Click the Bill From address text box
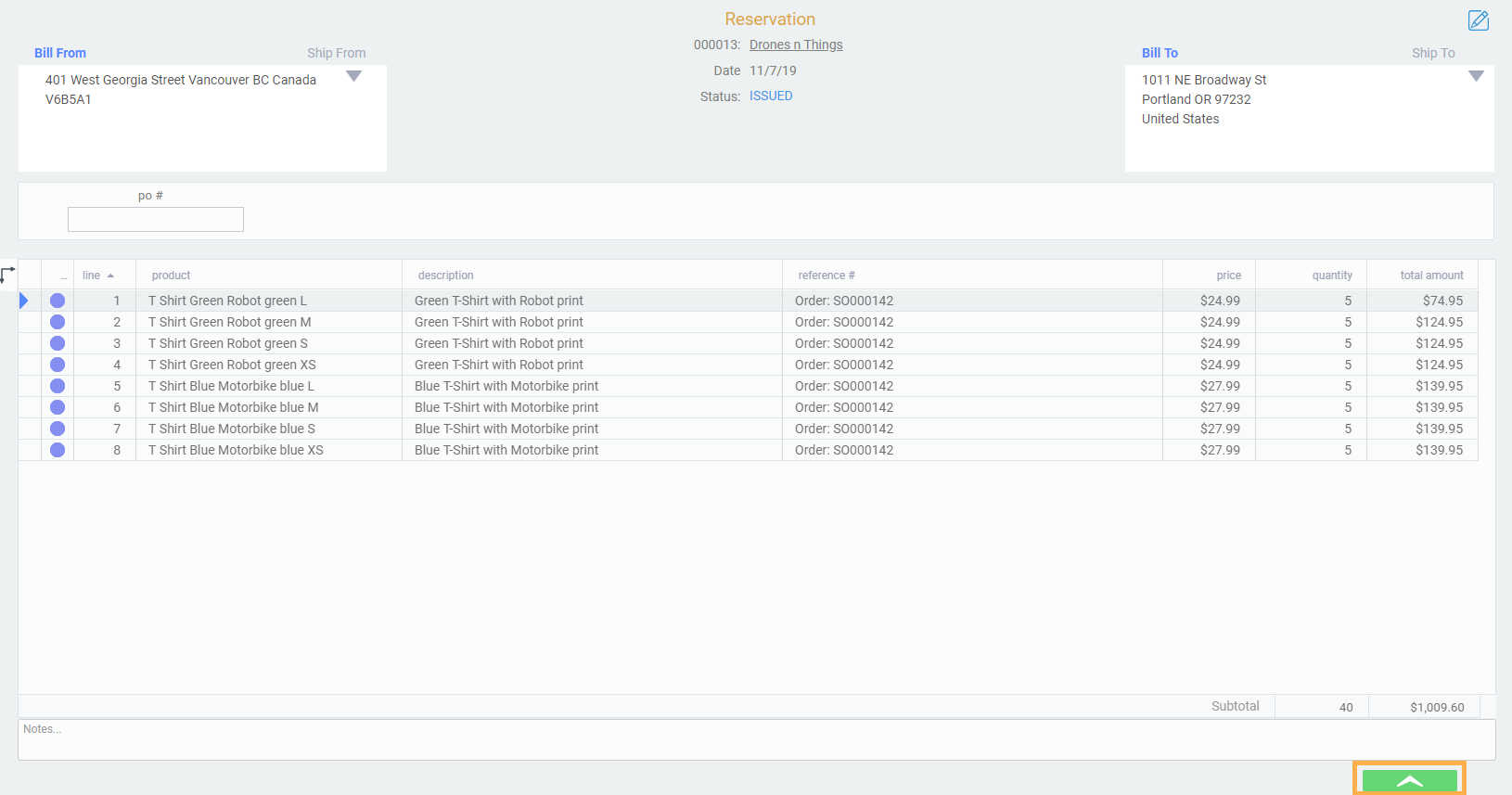 (x=202, y=118)
